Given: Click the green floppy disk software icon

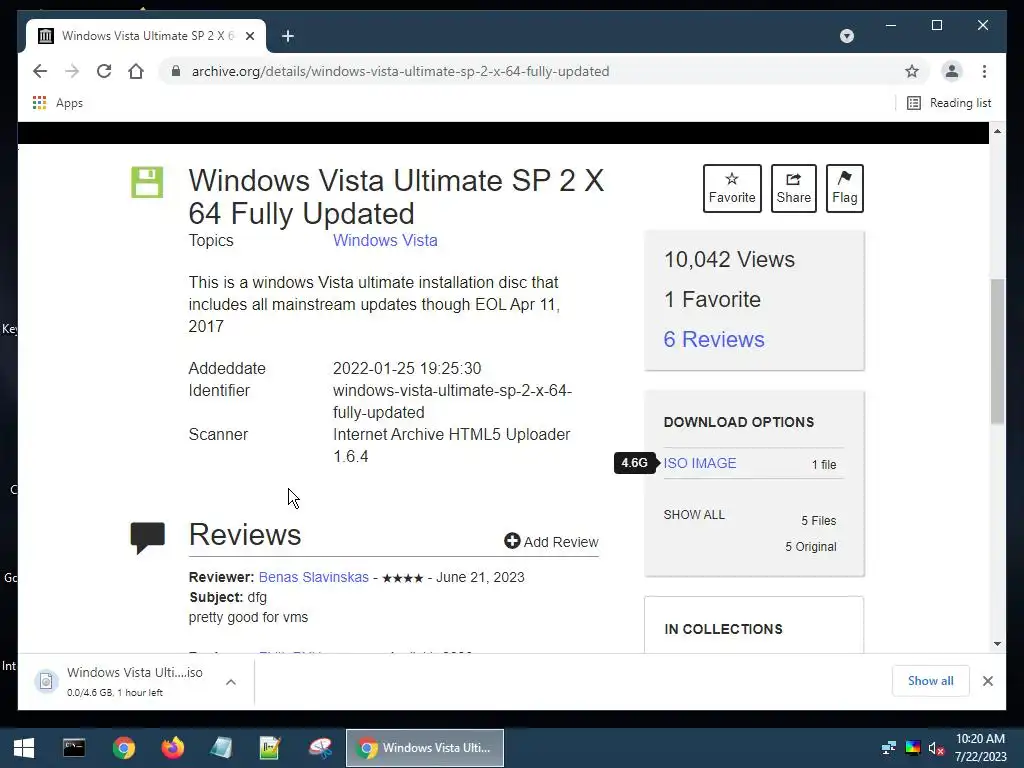Looking at the screenshot, I should pos(147,182).
